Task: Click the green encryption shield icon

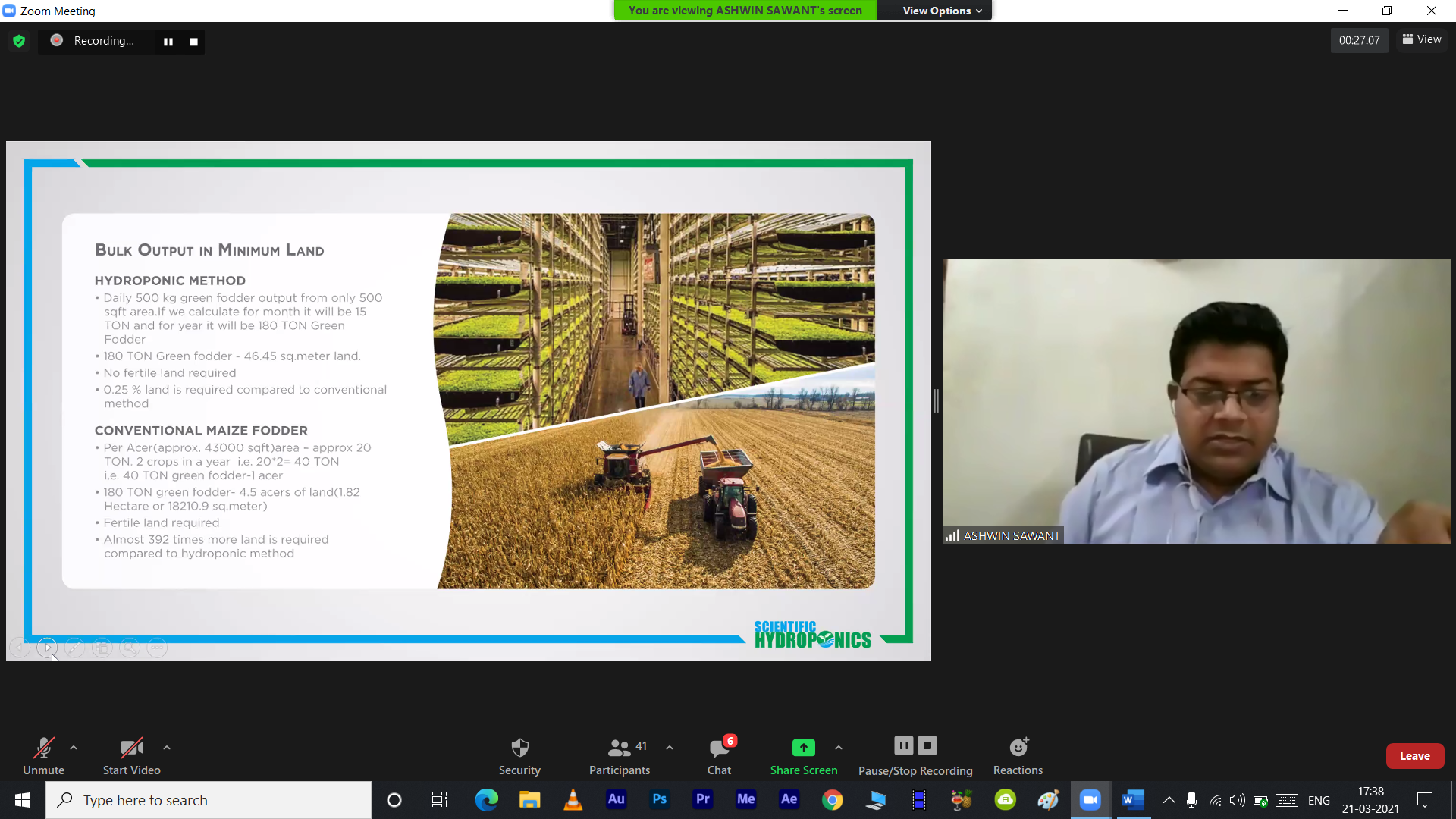Action: [19, 41]
